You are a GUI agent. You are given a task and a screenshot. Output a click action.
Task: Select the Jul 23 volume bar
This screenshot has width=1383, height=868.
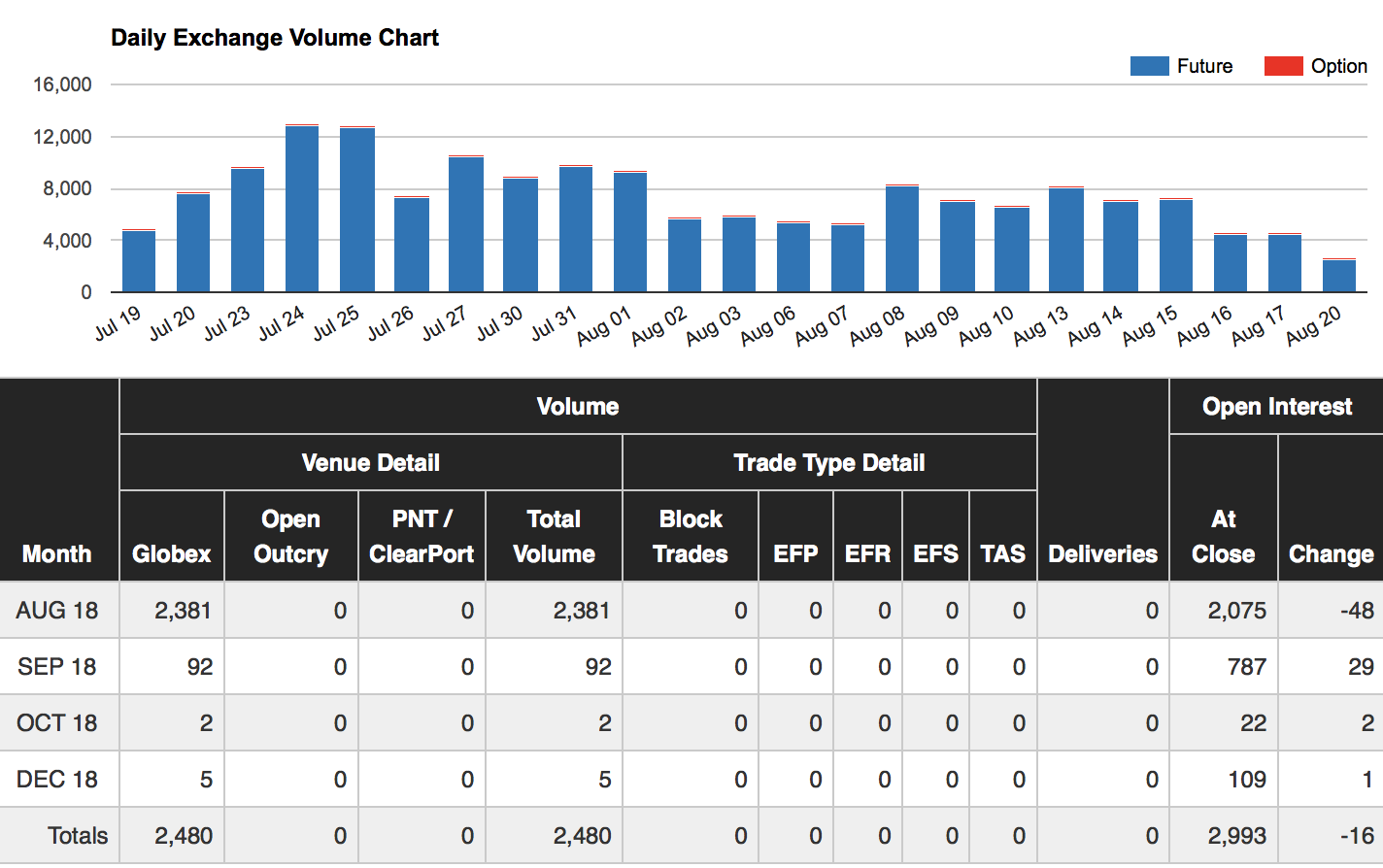click(248, 229)
